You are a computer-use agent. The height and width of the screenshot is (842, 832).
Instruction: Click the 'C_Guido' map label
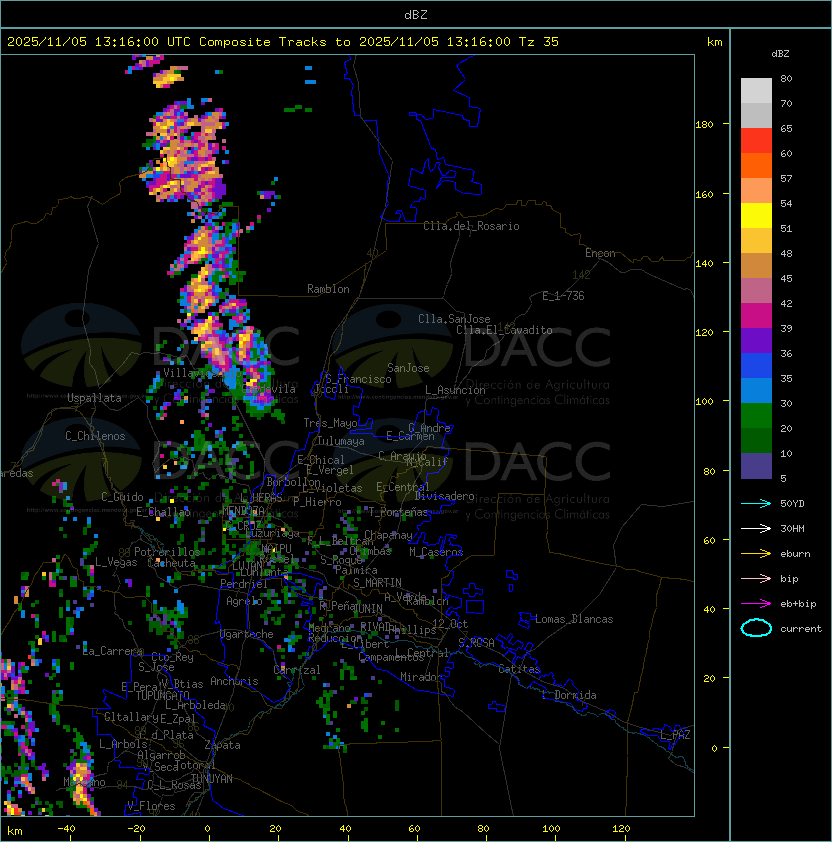(122, 497)
